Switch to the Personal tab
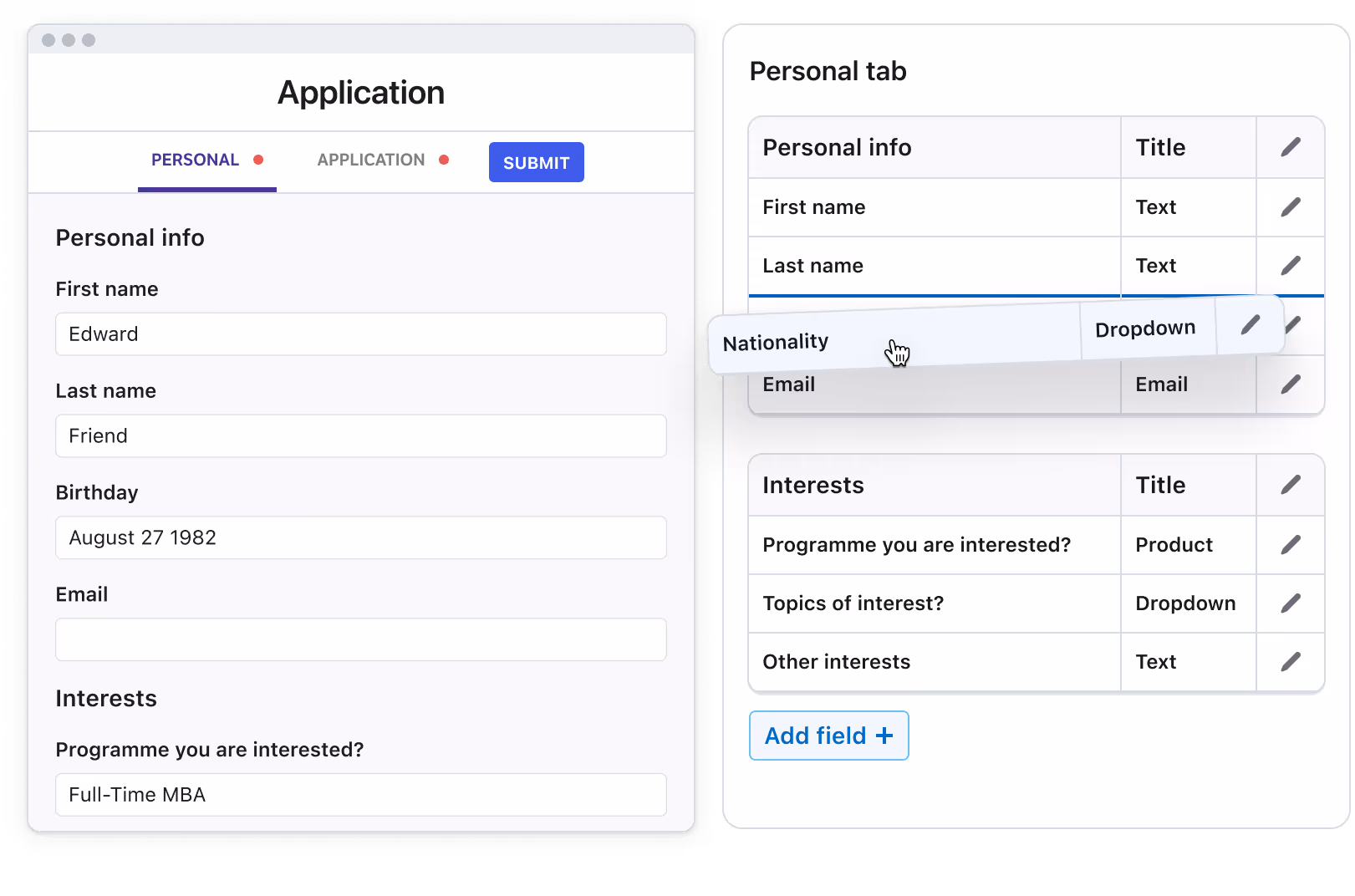The height and width of the screenshot is (896, 1355). (x=196, y=160)
